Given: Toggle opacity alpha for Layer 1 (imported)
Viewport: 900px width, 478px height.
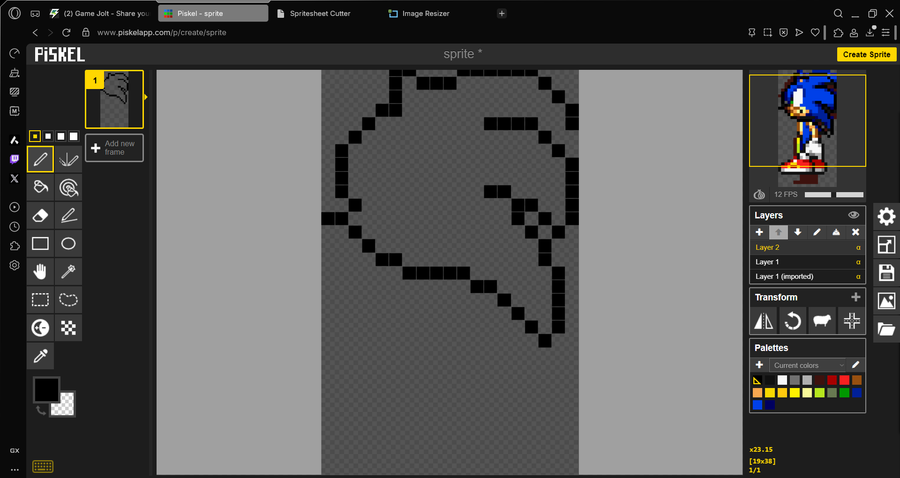Looking at the screenshot, I should click(x=858, y=276).
